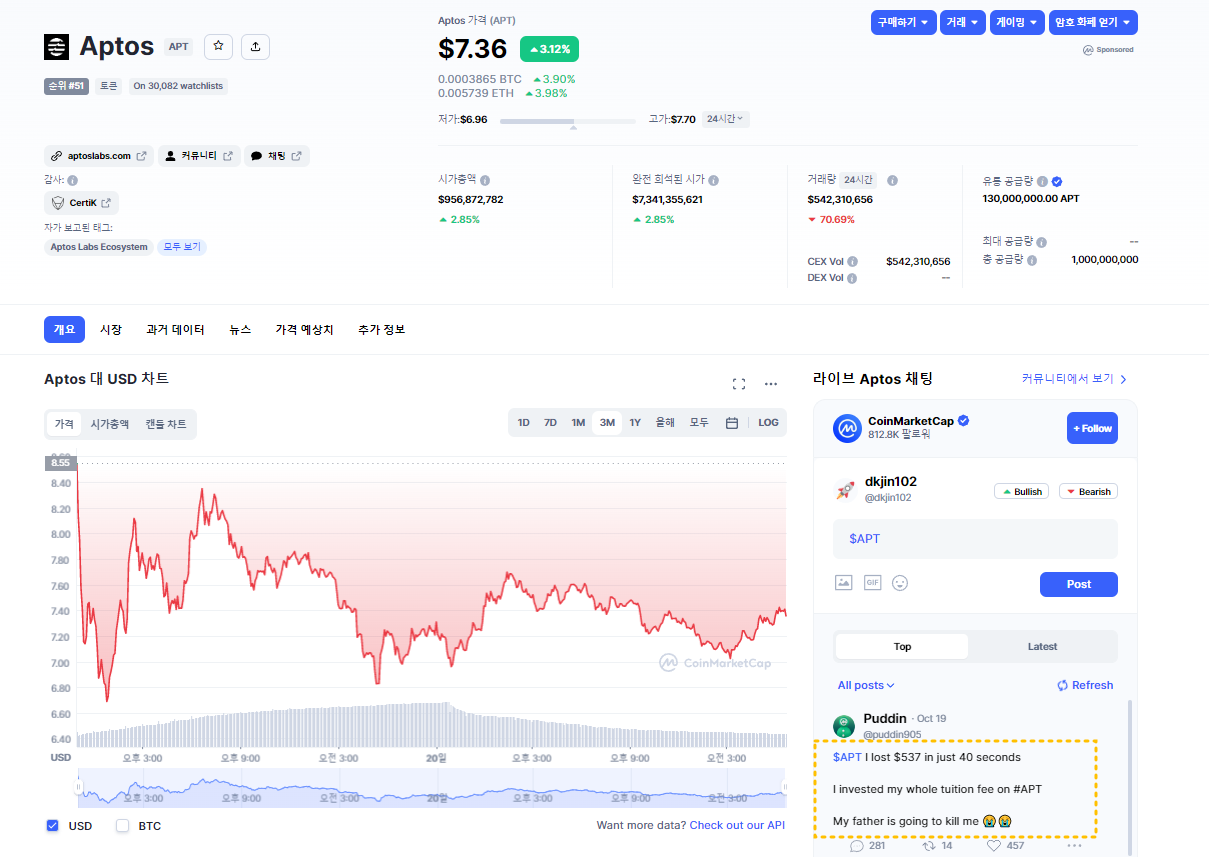Click the Post button

tap(1078, 584)
